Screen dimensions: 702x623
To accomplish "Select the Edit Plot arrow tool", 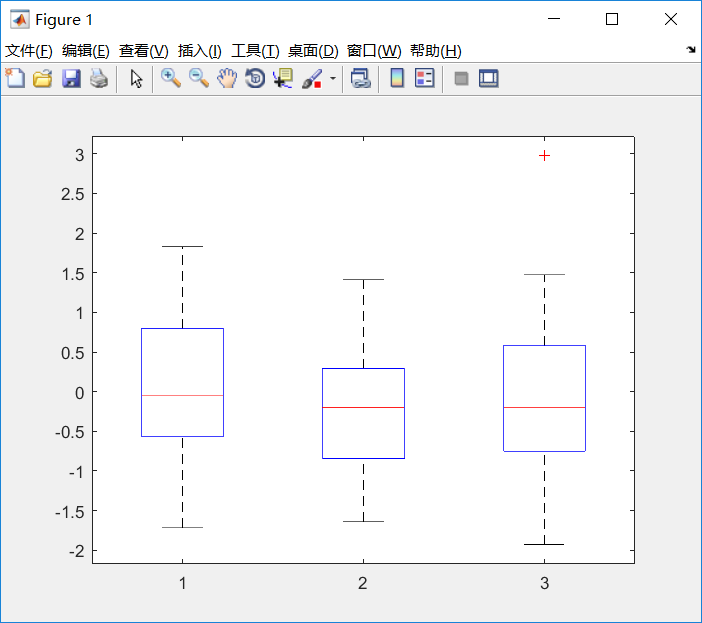I will [x=137, y=78].
